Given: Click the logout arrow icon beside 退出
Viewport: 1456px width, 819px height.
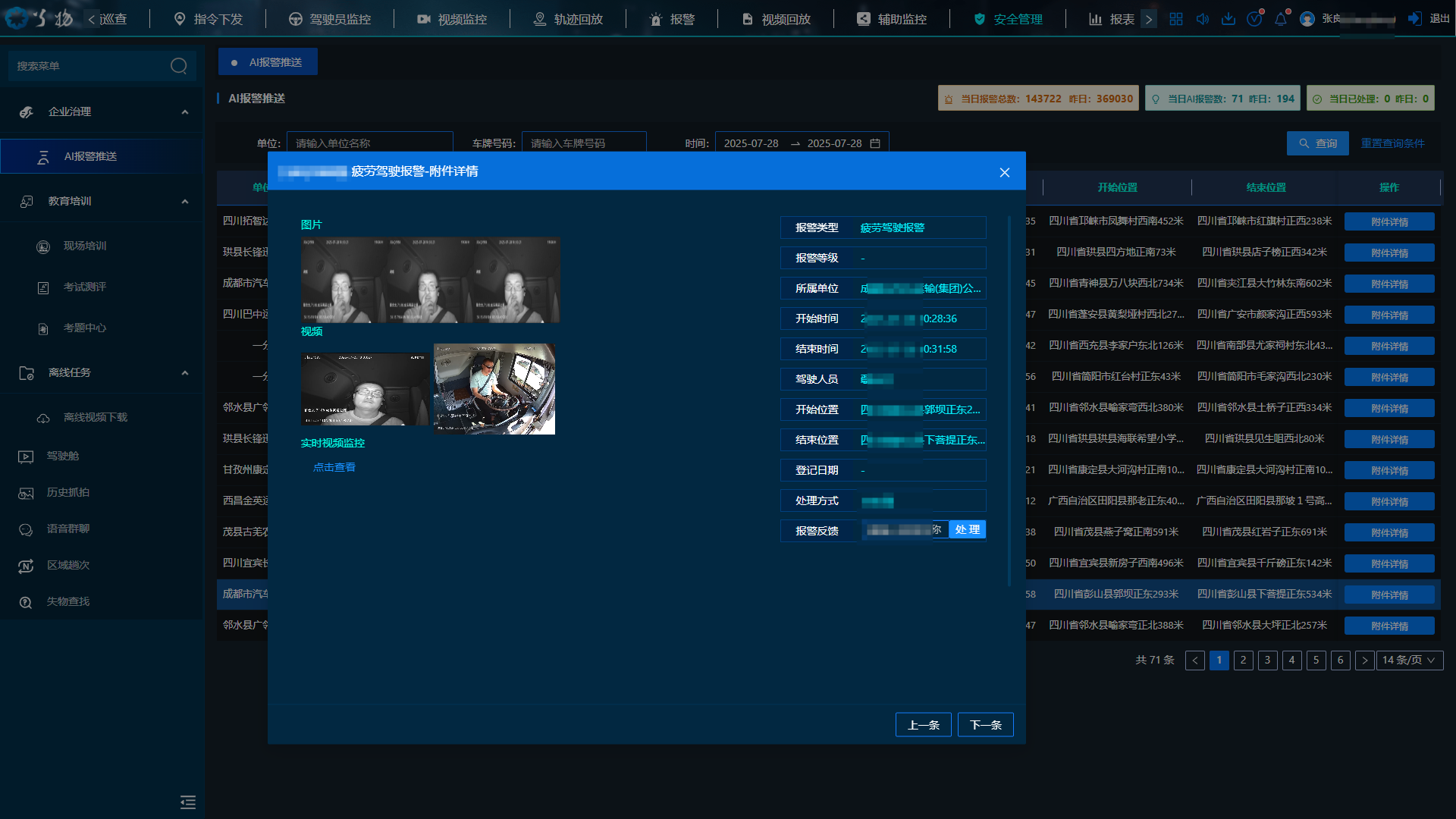Looking at the screenshot, I should [1414, 19].
